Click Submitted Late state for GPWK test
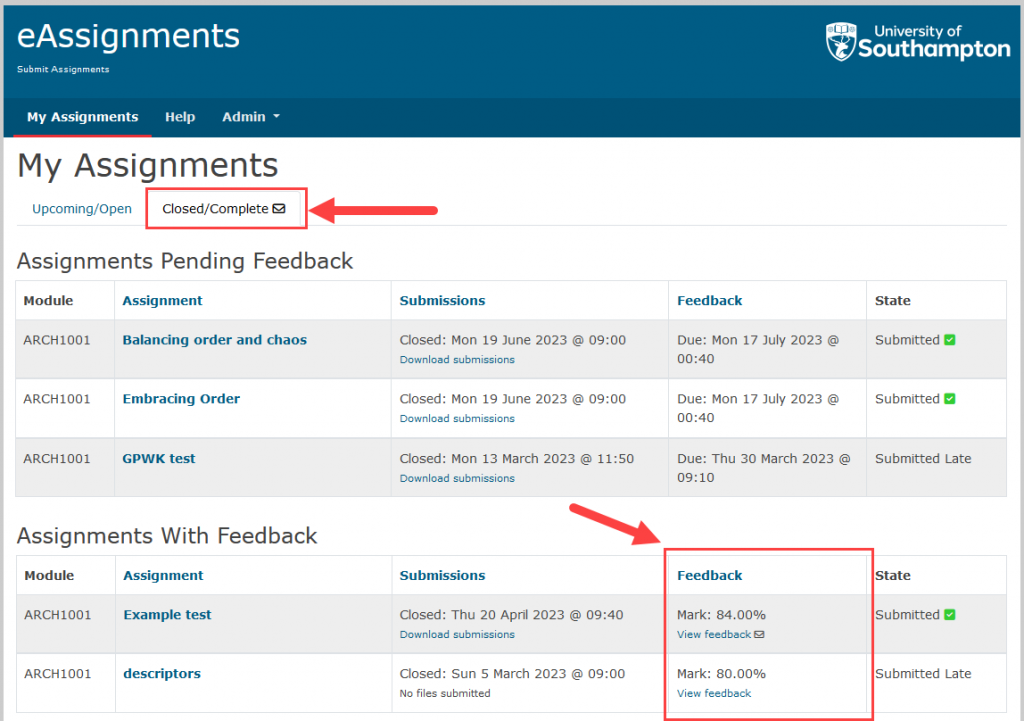The height and width of the screenshot is (721, 1024). pos(923,458)
